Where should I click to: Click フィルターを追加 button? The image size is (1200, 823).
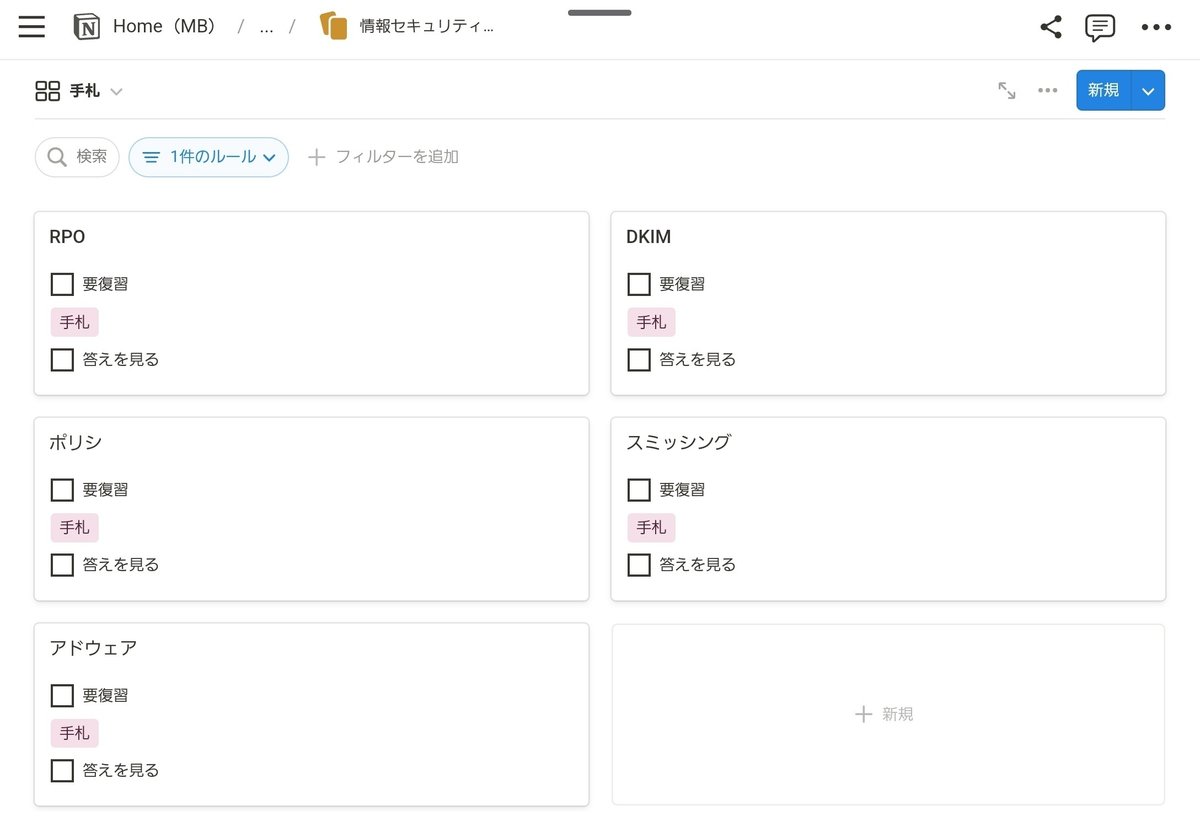pyautogui.click(x=383, y=157)
